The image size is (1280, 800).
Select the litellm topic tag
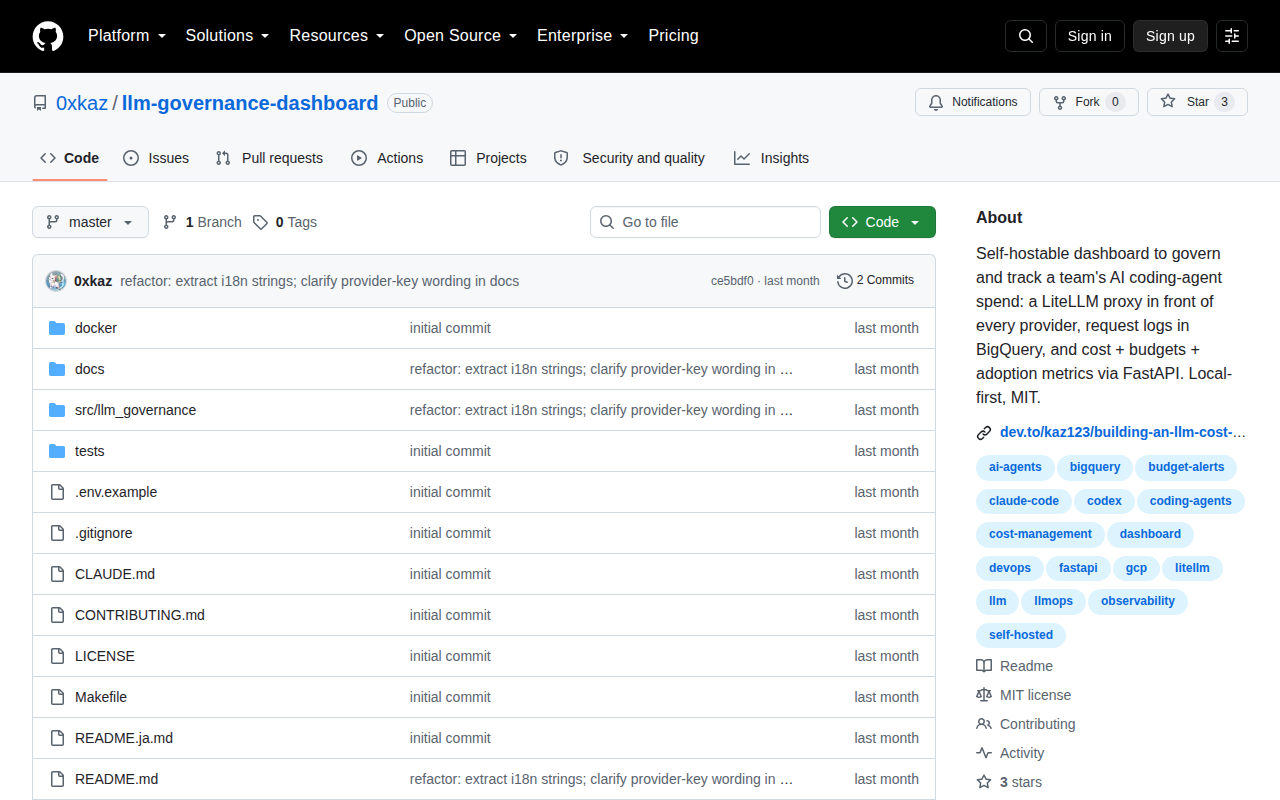[x=1192, y=568]
